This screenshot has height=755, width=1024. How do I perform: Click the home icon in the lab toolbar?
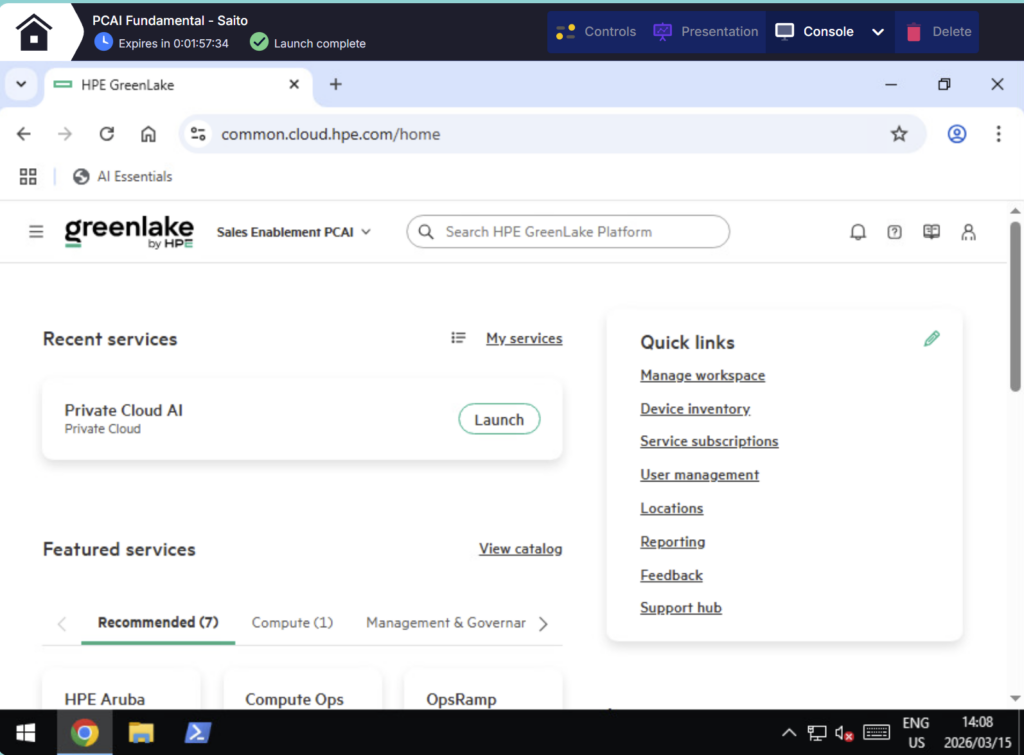click(x=34, y=32)
